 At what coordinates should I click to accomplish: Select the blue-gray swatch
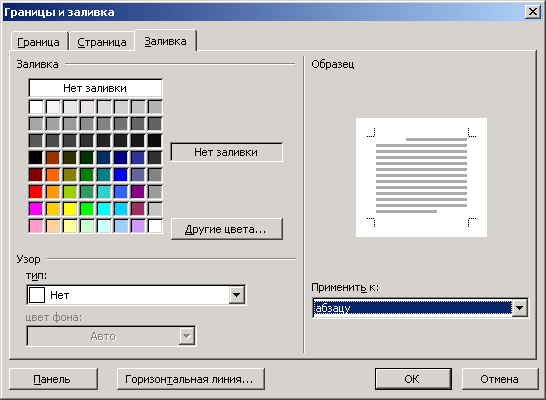pos(138,175)
